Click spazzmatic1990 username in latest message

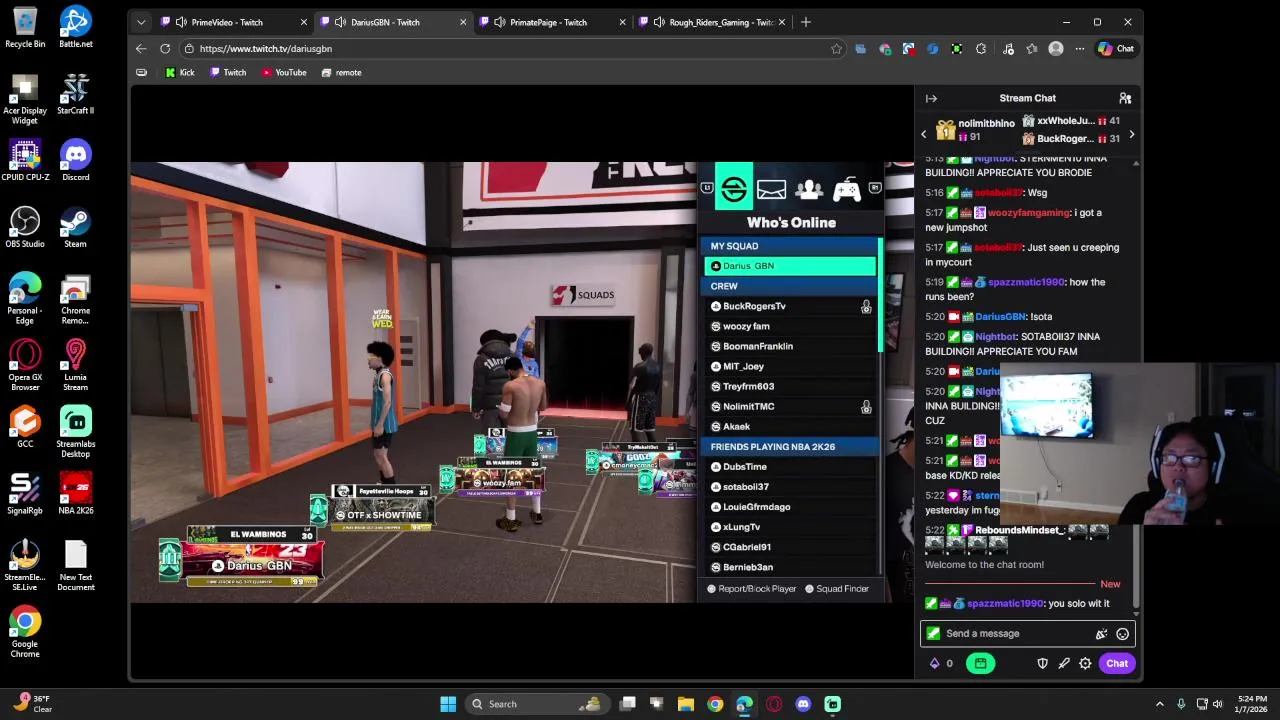coord(1005,604)
